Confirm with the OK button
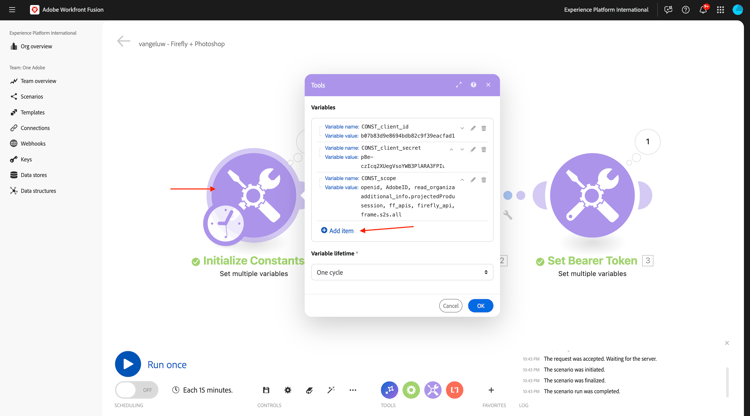Screen dimensions: 750x416 (x=480, y=306)
